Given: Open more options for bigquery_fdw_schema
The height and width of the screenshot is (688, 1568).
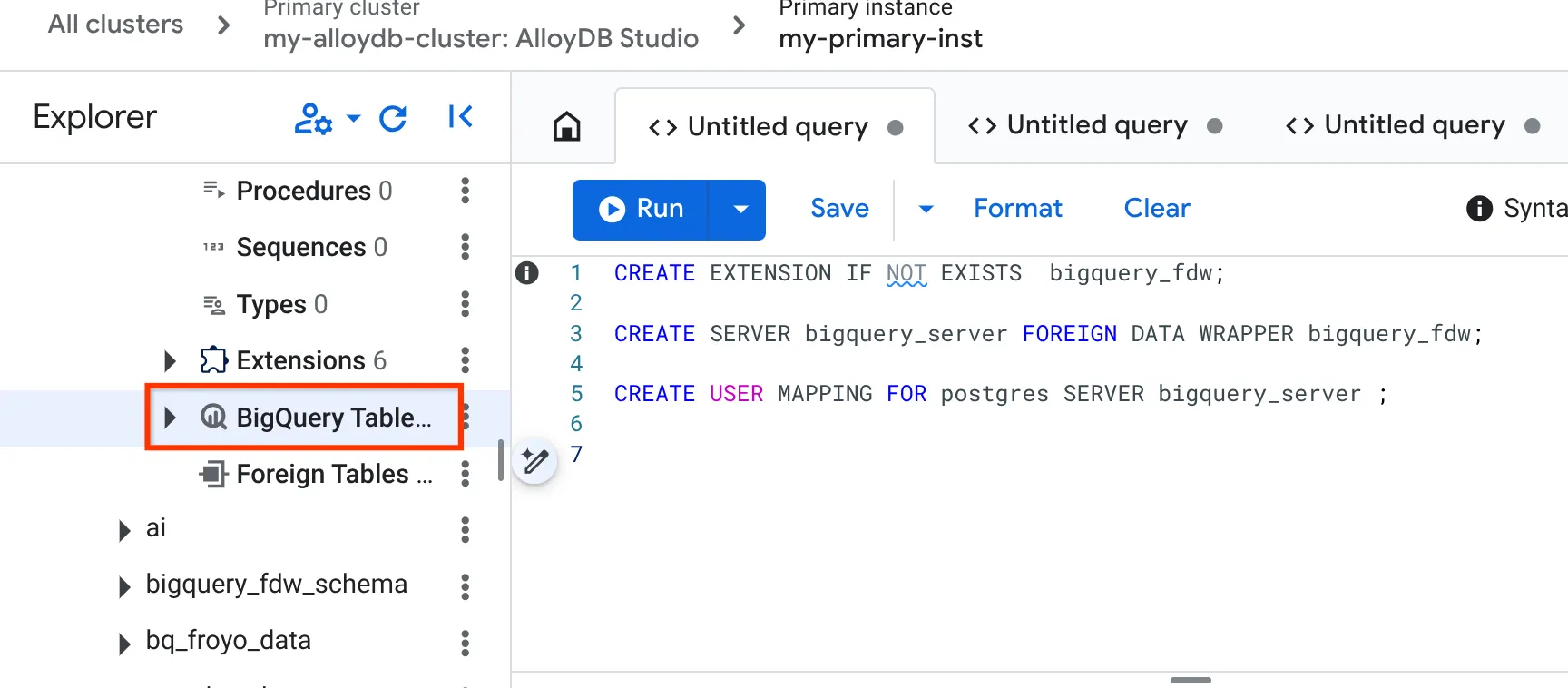Looking at the screenshot, I should pos(465,586).
